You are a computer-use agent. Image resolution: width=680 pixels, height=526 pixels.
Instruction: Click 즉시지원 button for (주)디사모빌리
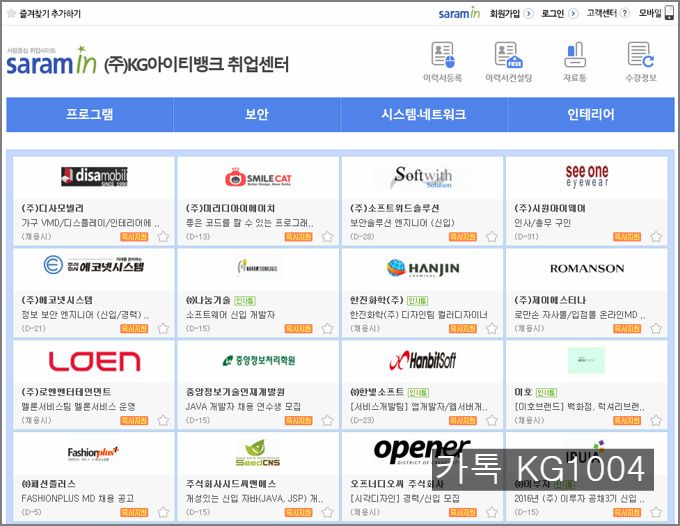tap(134, 237)
